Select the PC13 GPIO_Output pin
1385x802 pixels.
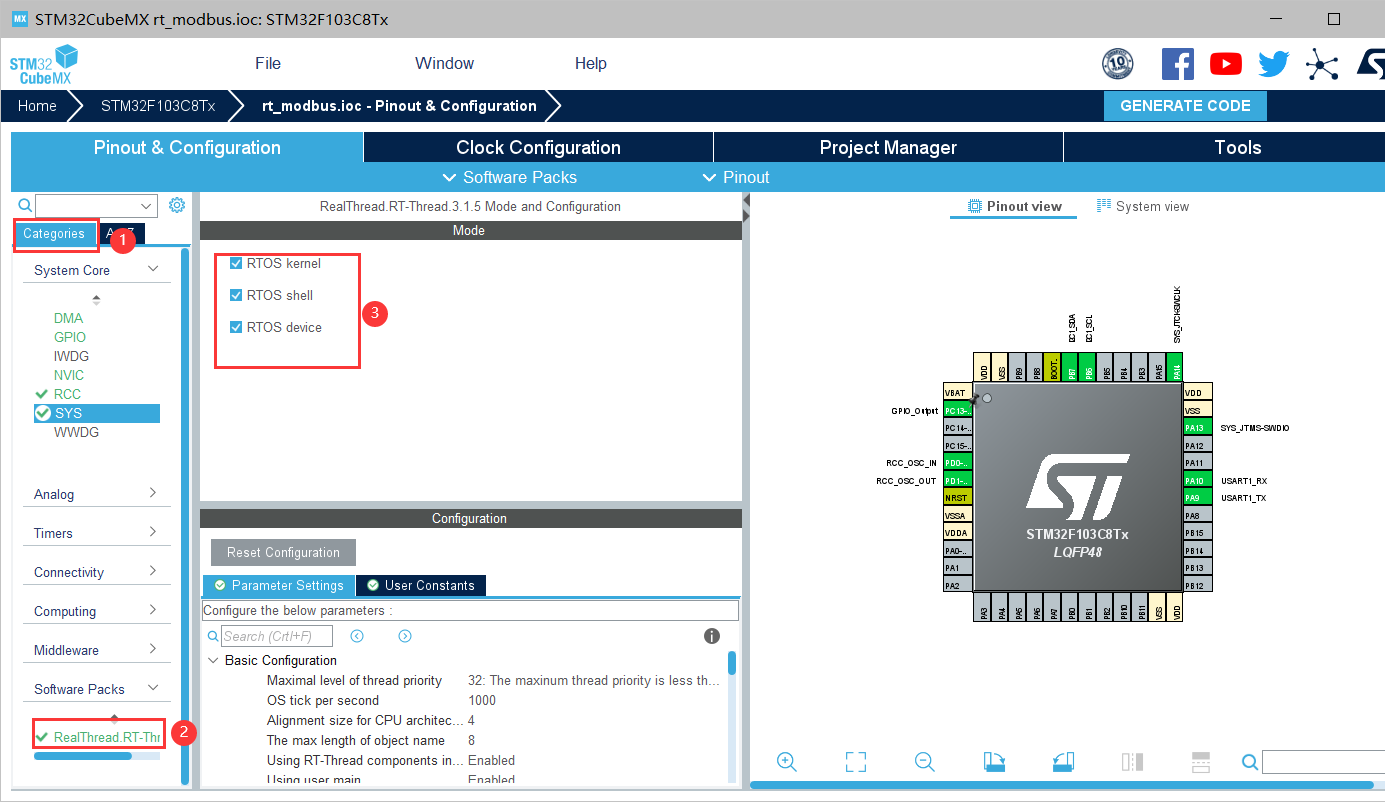pyautogui.click(x=958, y=411)
